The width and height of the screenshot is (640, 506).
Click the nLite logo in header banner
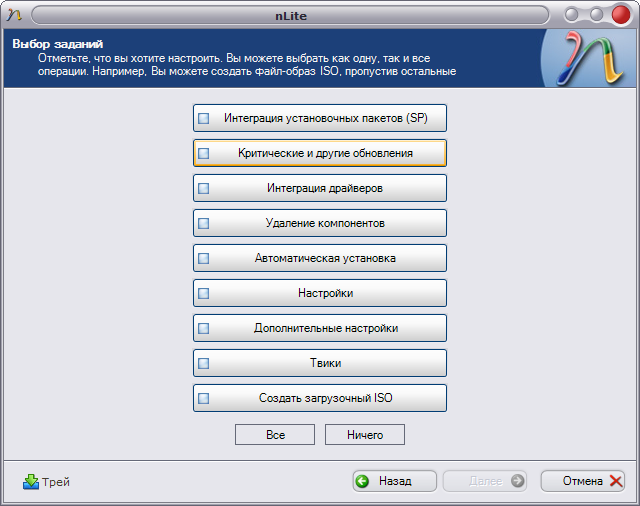(x=588, y=60)
